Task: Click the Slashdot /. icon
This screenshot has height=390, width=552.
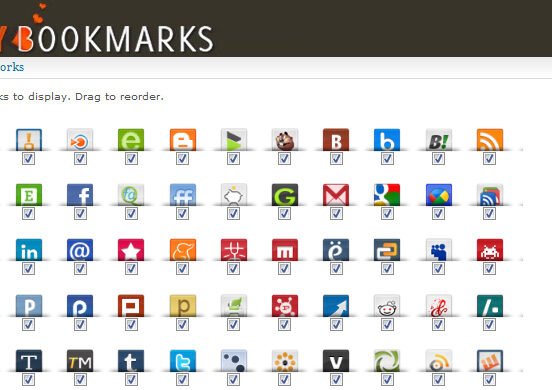Action: (x=490, y=306)
